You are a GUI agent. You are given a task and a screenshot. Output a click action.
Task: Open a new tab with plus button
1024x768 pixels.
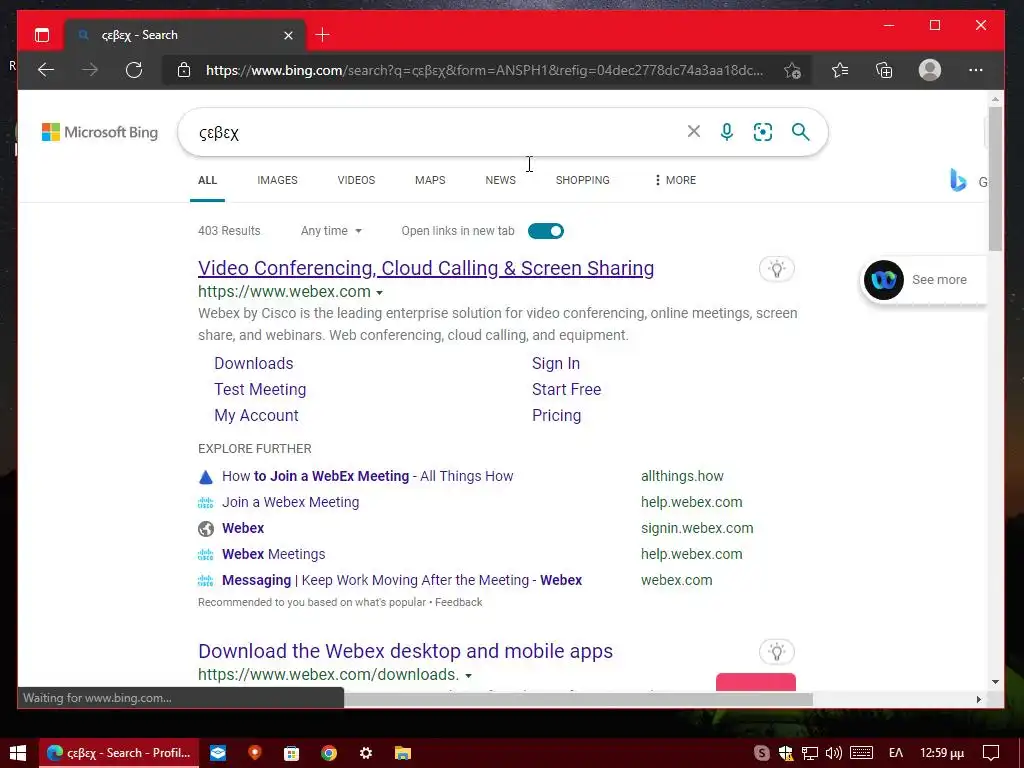pyautogui.click(x=323, y=35)
